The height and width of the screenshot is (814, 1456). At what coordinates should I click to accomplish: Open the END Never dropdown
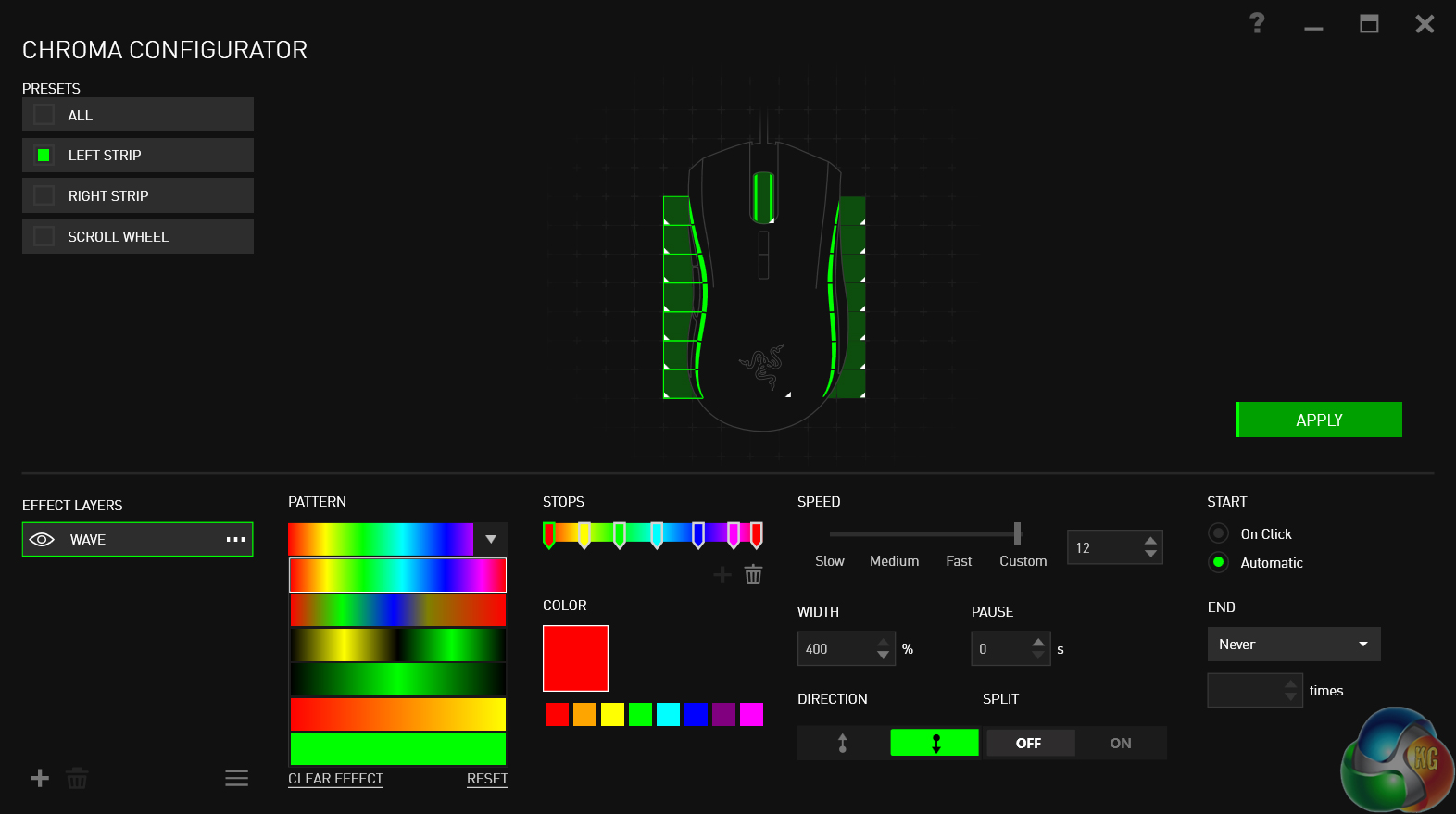click(1293, 645)
